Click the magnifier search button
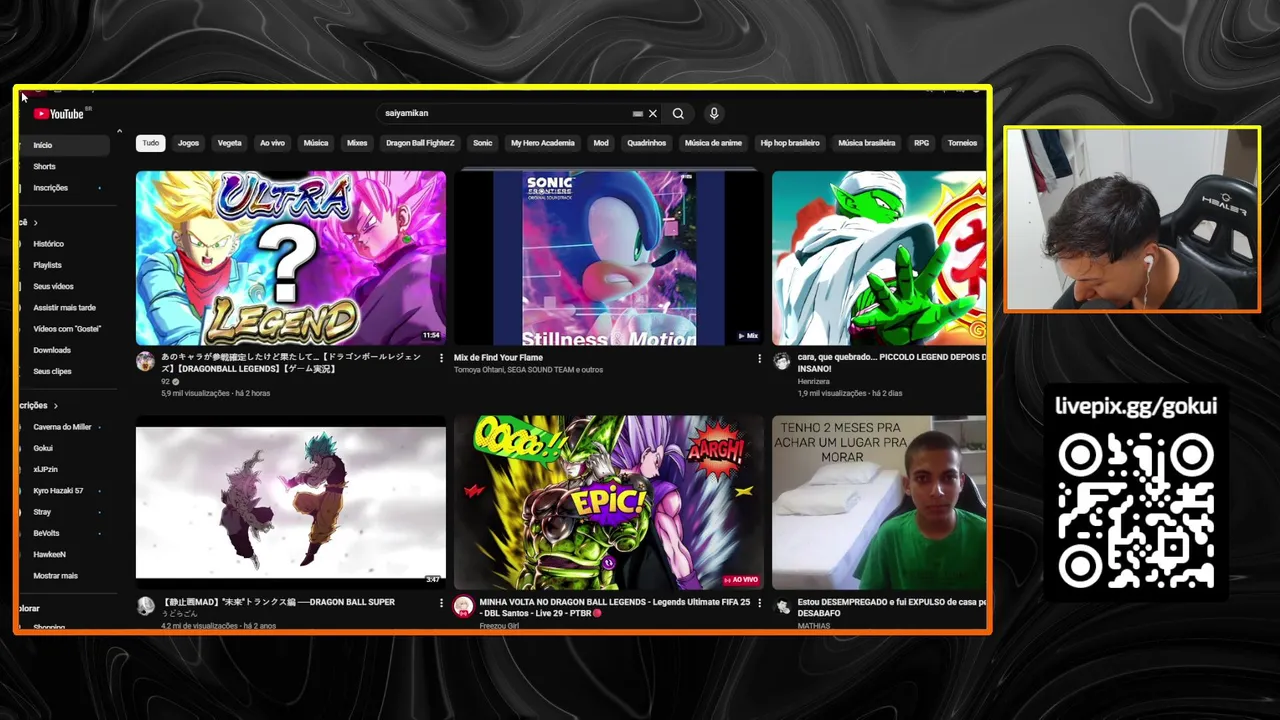Viewport: 1280px width, 720px height. point(678,114)
